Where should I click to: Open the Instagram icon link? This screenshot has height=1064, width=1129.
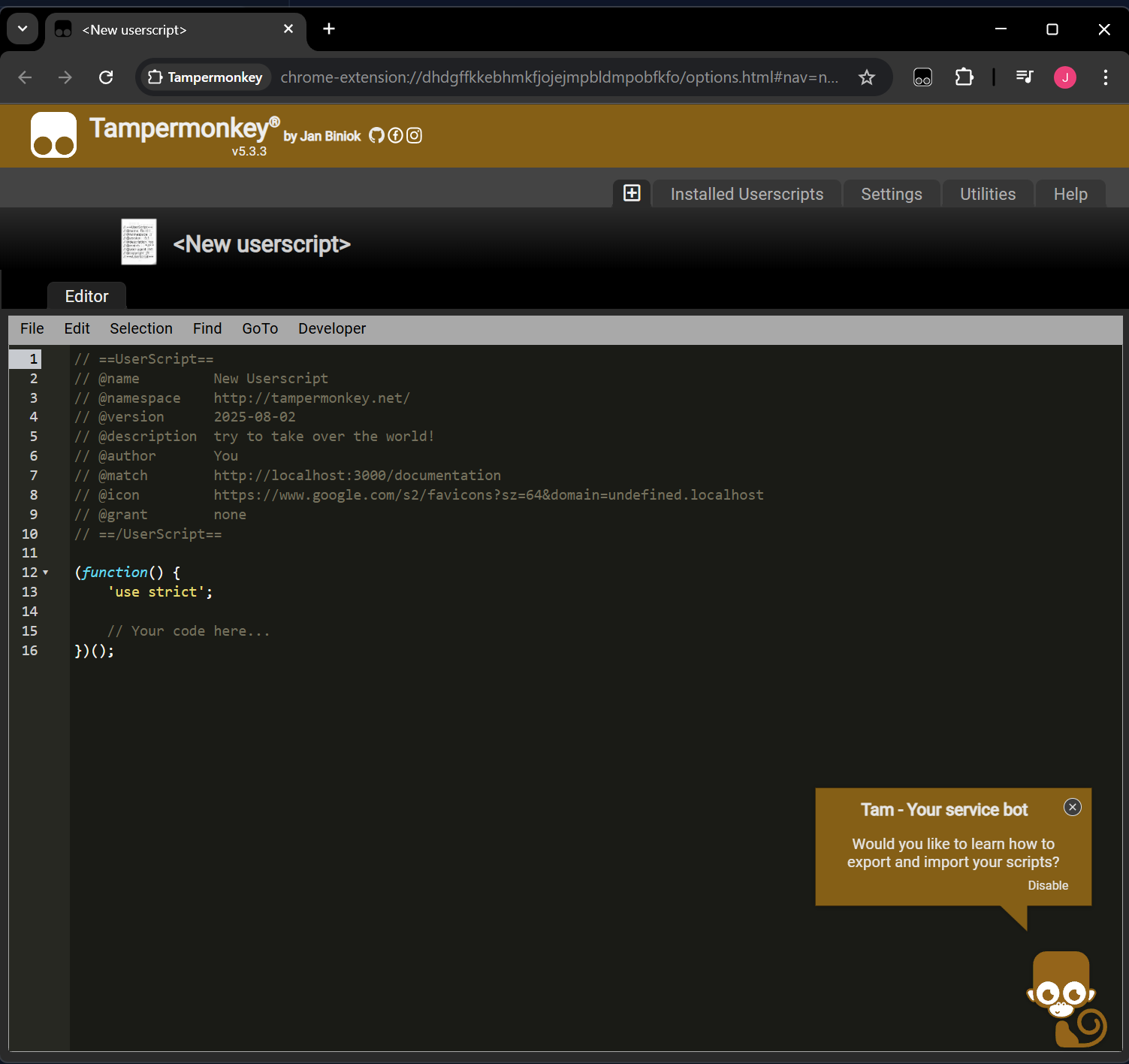pyautogui.click(x=414, y=135)
